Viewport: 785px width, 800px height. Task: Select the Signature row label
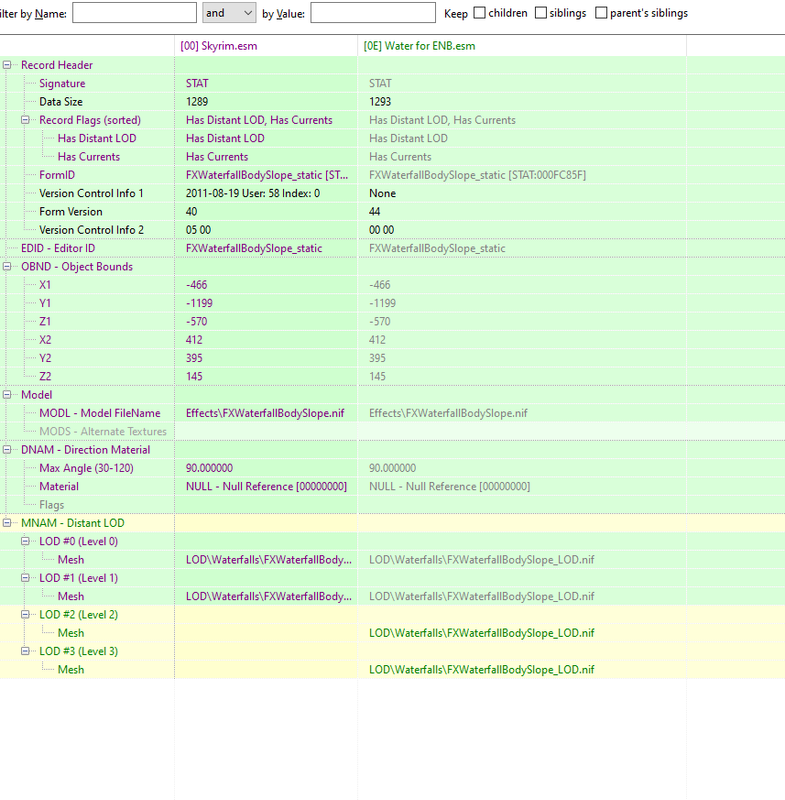coord(62,83)
